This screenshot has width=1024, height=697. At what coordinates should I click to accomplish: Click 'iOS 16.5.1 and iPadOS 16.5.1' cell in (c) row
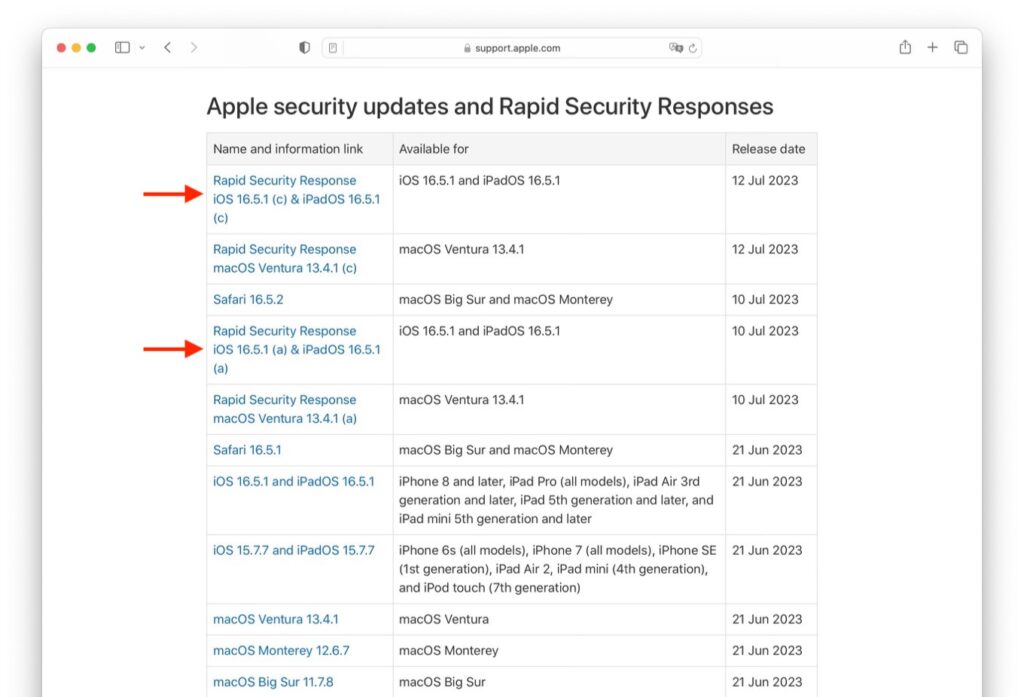coord(479,180)
